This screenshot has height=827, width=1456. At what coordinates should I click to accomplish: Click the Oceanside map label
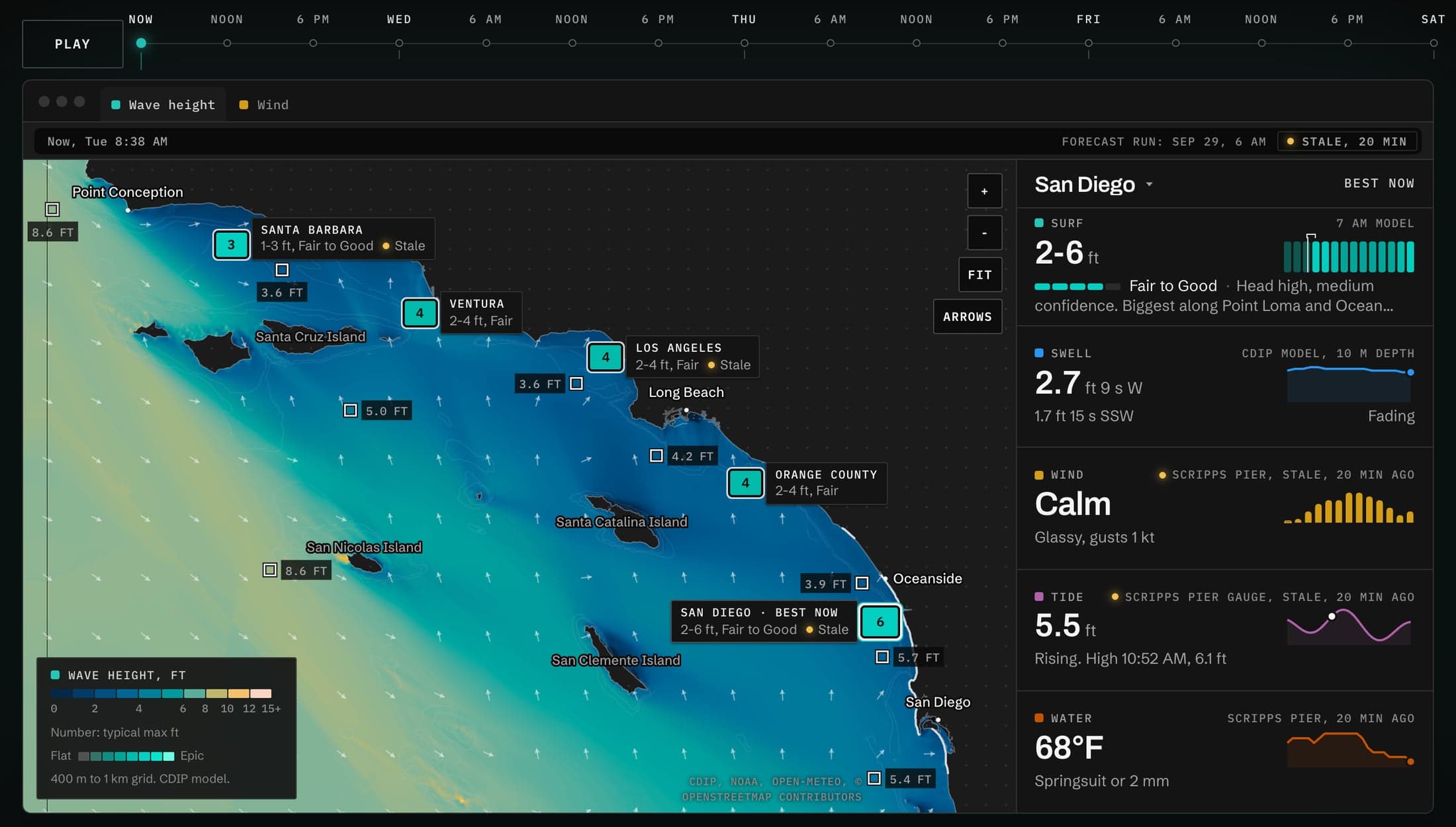[x=927, y=579]
